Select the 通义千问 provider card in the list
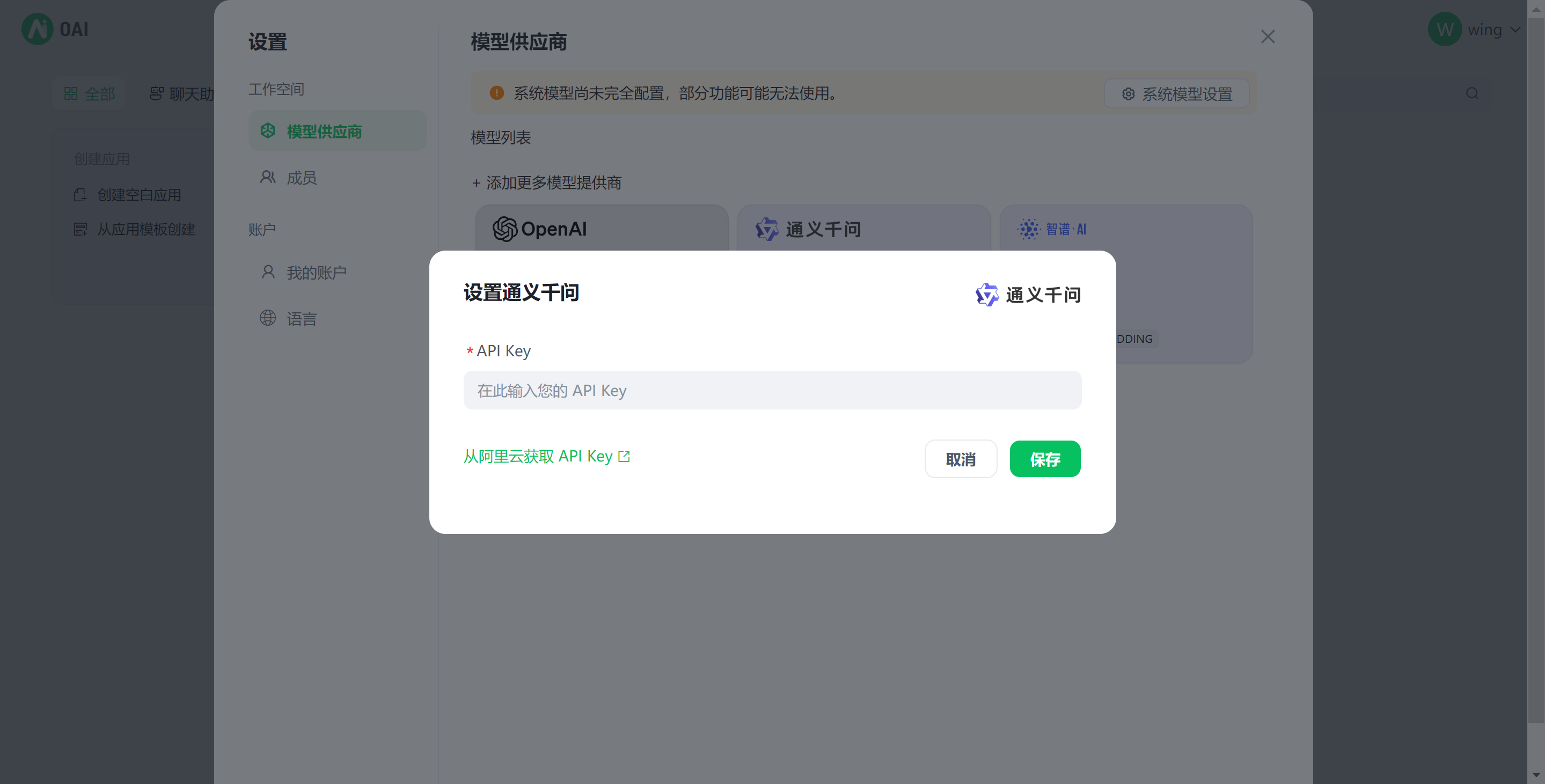This screenshot has height=784, width=1545. 863,228
